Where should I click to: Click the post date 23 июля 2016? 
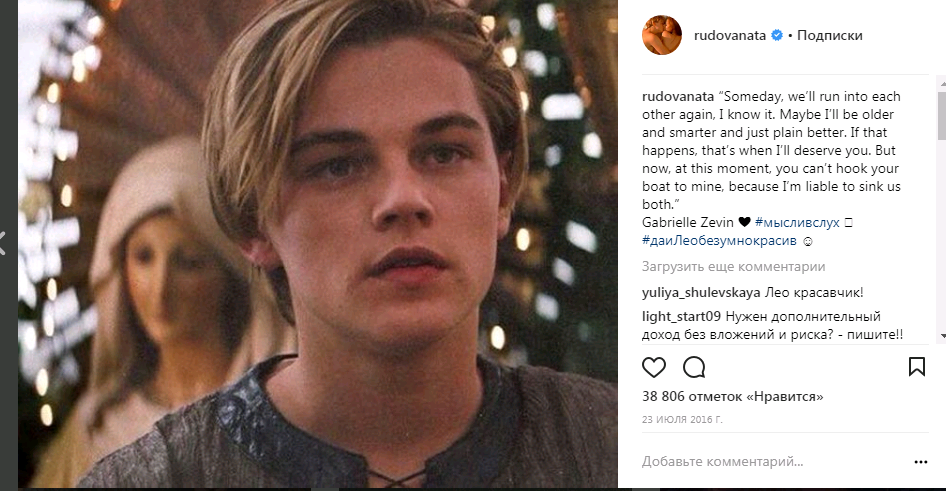(683, 421)
